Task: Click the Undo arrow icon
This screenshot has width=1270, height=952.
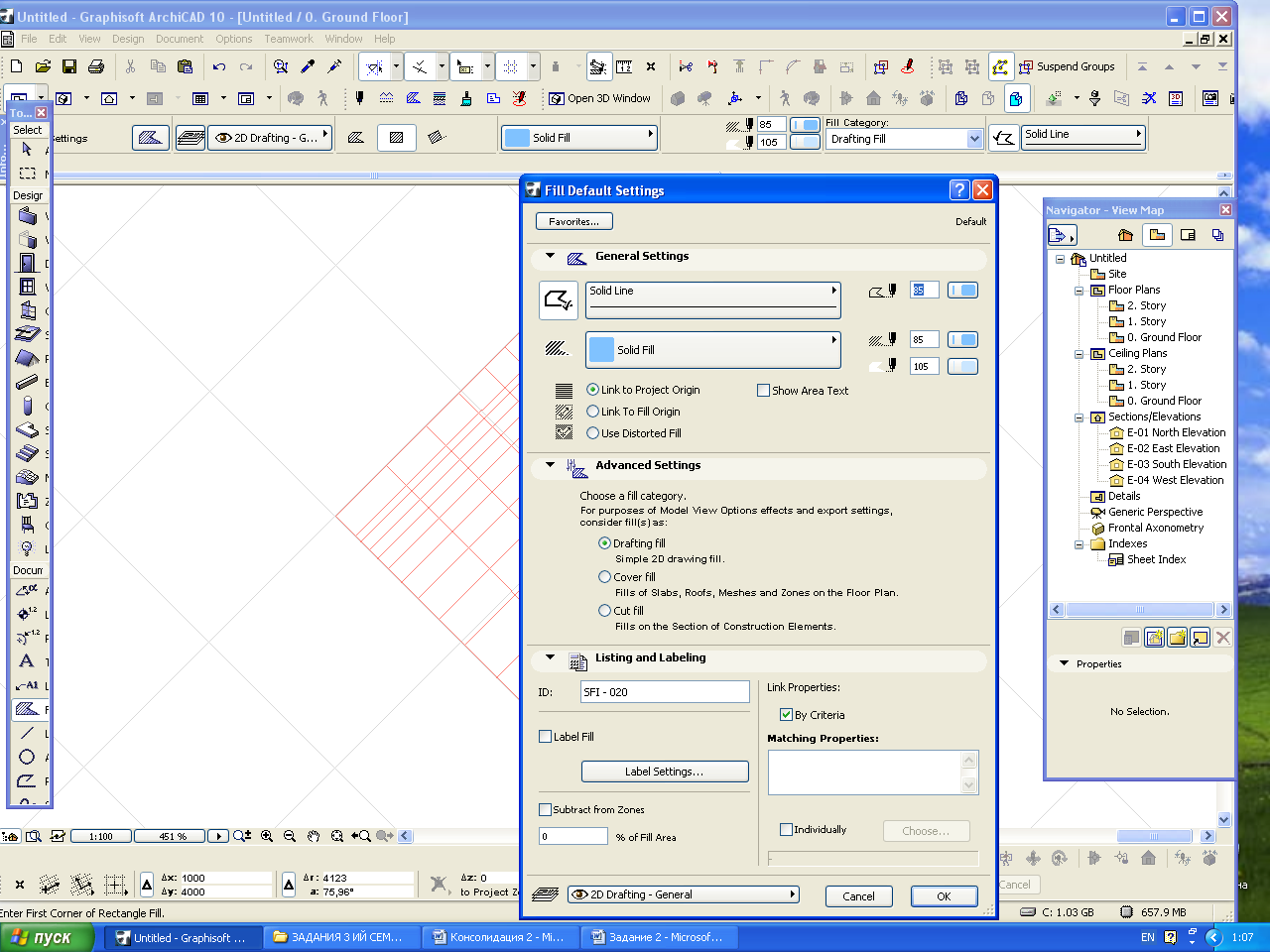Action: click(x=219, y=66)
